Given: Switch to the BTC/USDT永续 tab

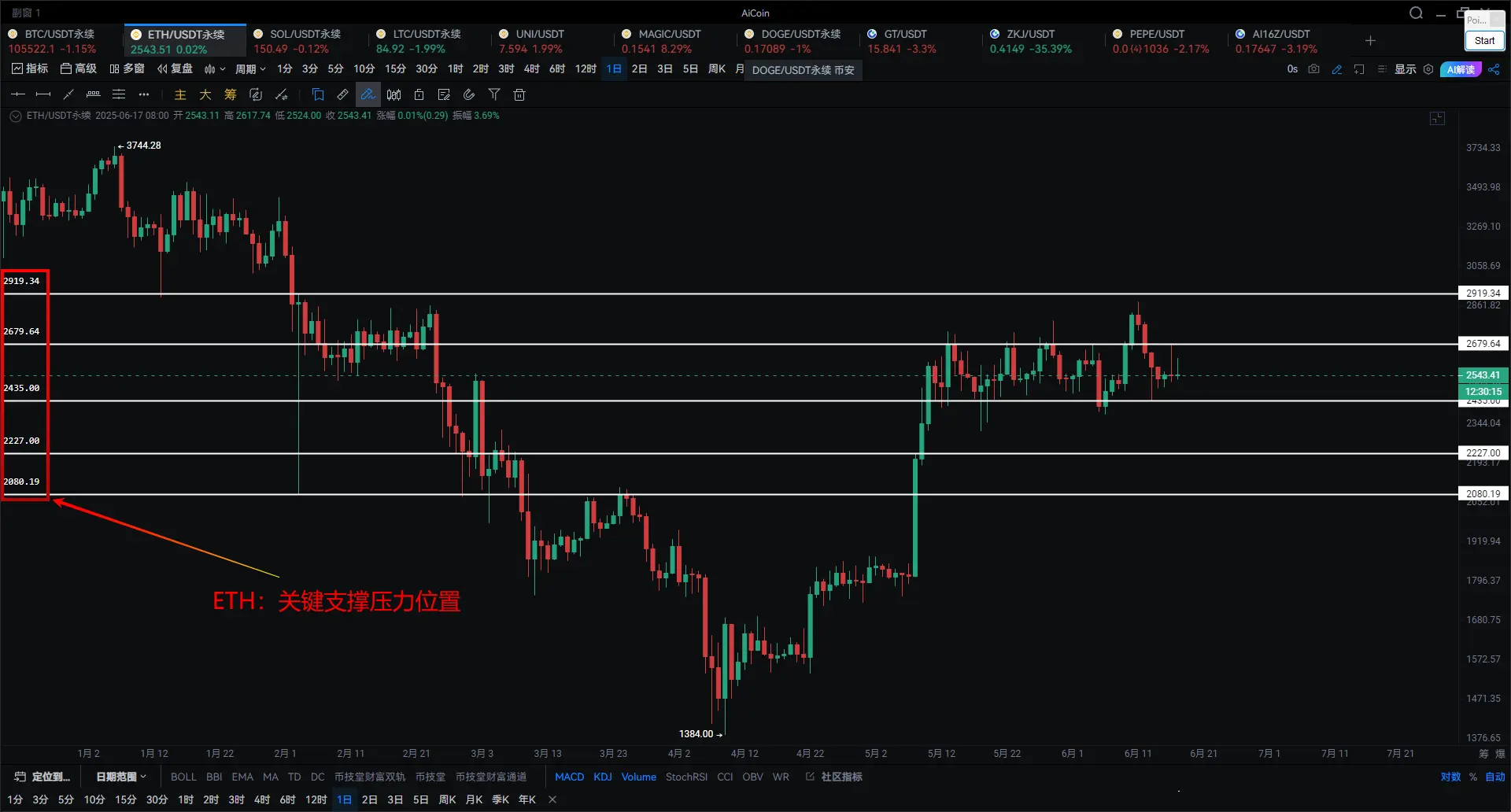Looking at the screenshot, I should tap(61, 41).
